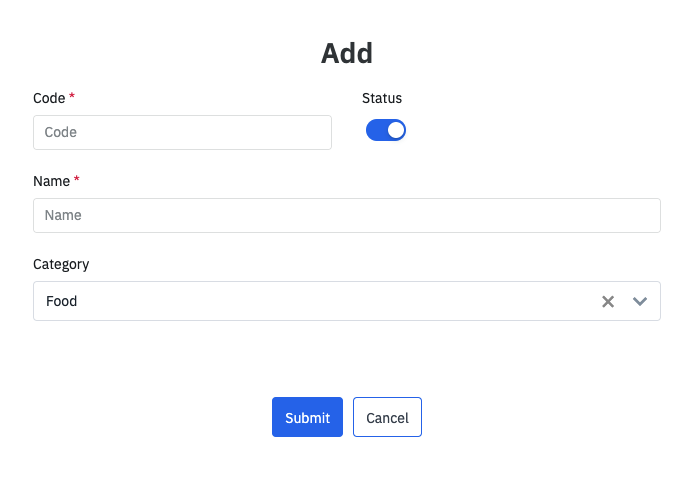Click the Name placeholder text
The width and height of the screenshot is (693, 483).
pyautogui.click(x=63, y=215)
